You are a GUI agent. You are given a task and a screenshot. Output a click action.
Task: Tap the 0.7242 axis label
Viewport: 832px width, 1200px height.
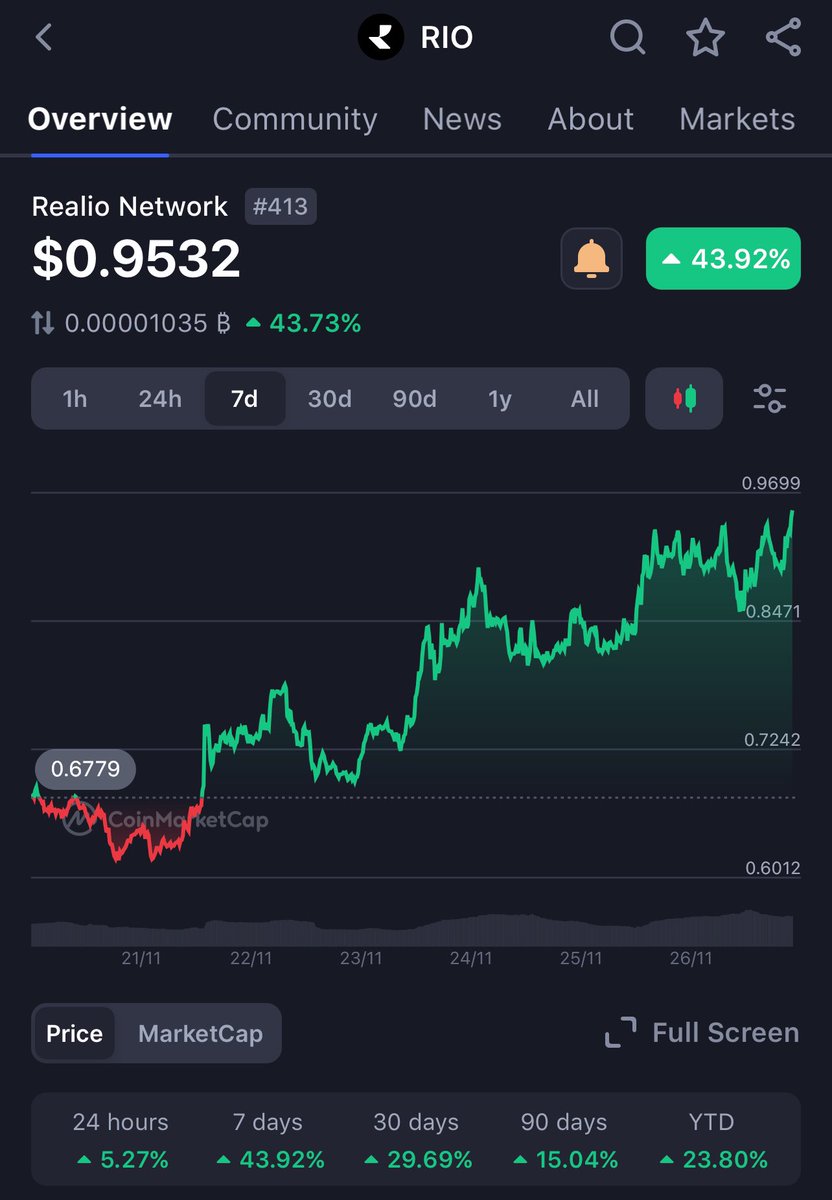pos(773,740)
